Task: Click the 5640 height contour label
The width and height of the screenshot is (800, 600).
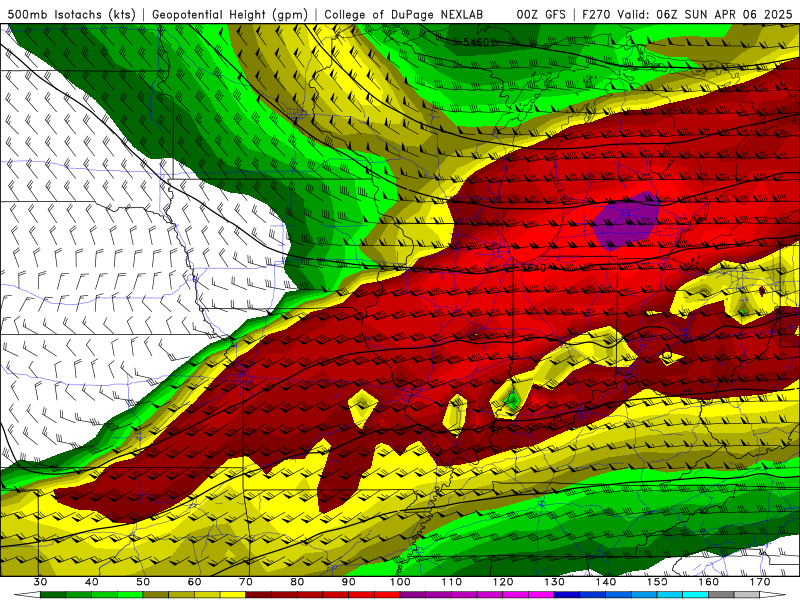Action: point(533,268)
